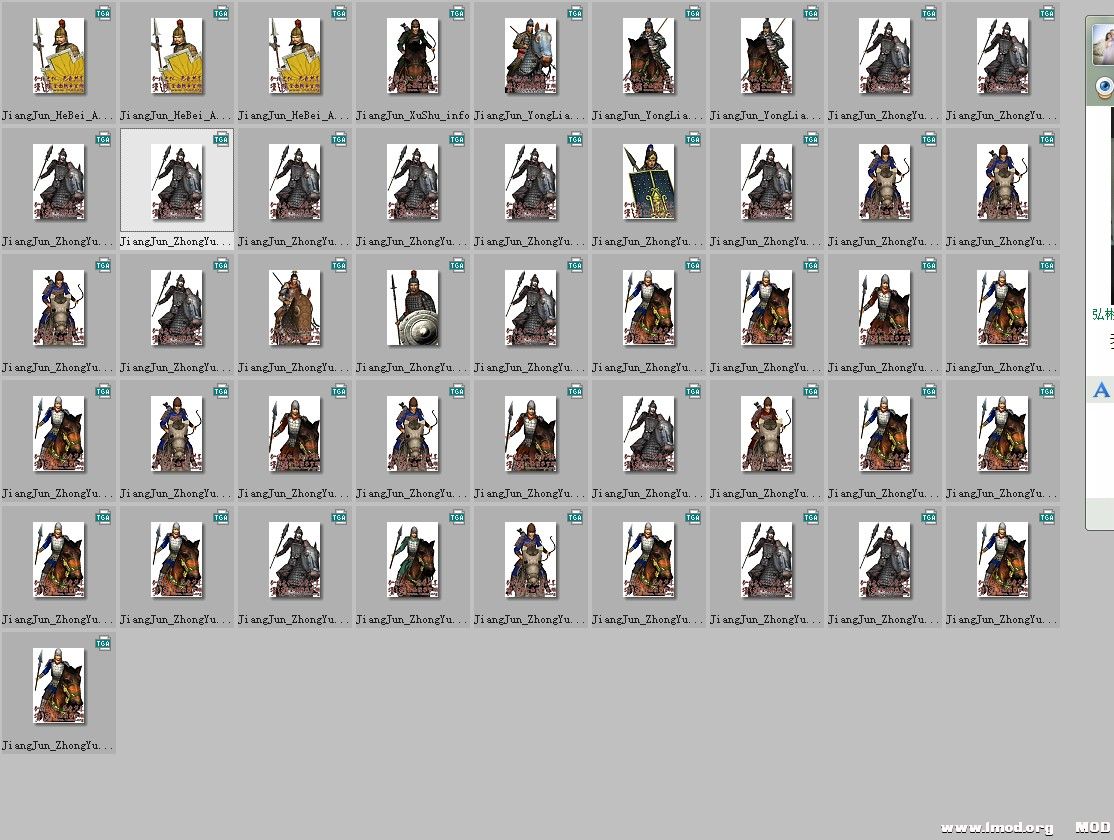Click the user avatar in chat panel
The image size is (1114, 840).
point(1103,44)
